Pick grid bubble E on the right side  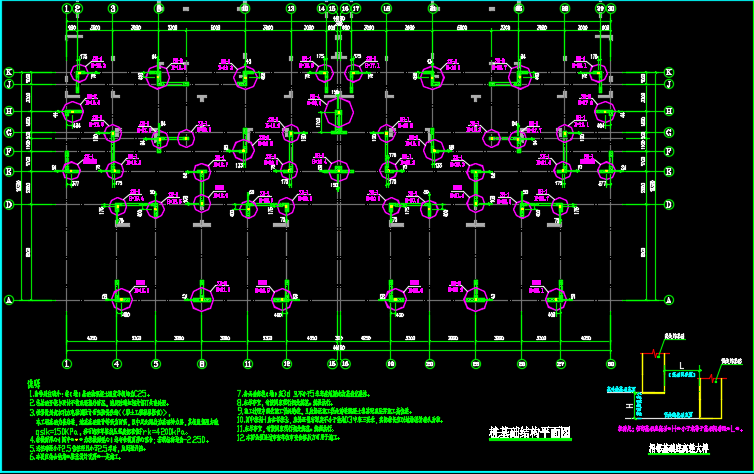[x=668, y=171]
